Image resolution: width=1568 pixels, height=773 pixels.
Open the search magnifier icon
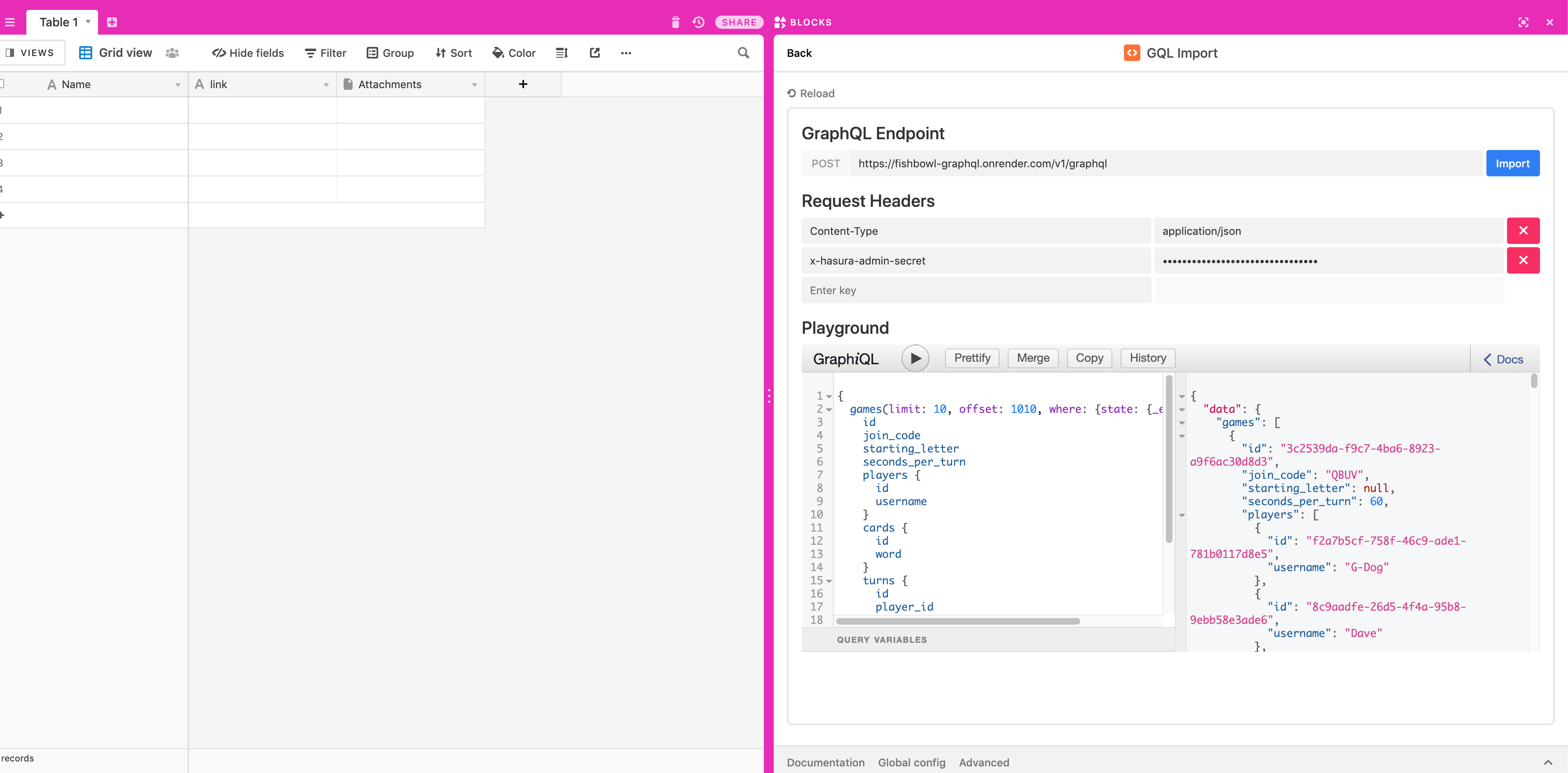[743, 53]
